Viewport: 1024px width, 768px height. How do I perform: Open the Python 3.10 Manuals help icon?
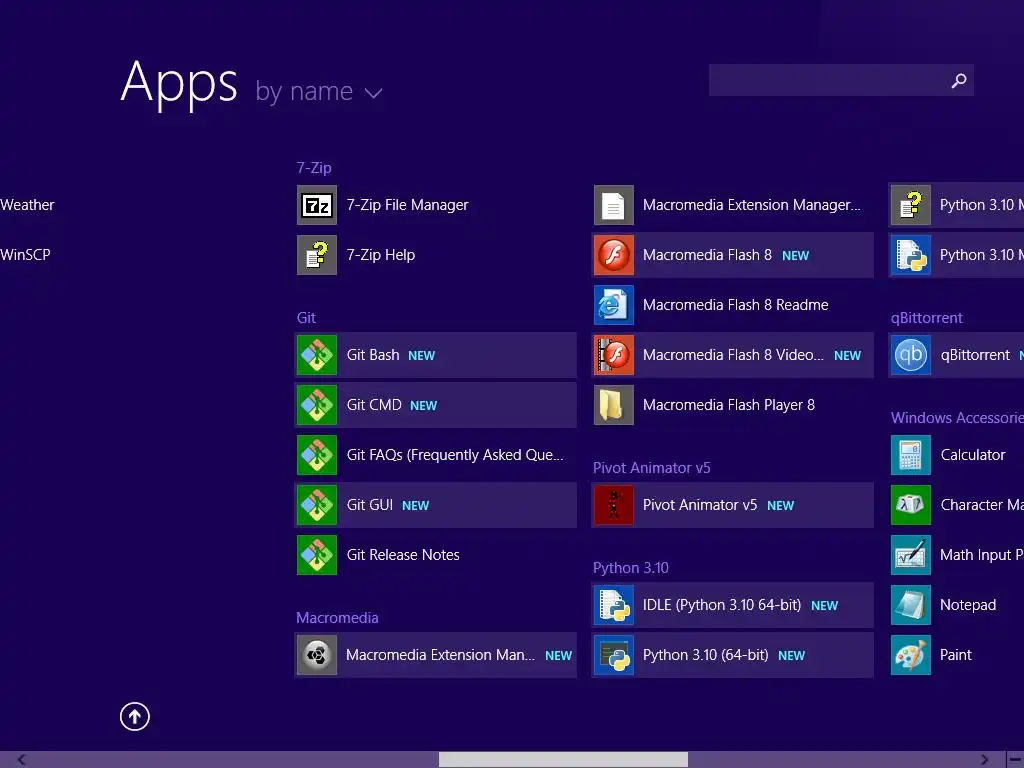coord(910,205)
